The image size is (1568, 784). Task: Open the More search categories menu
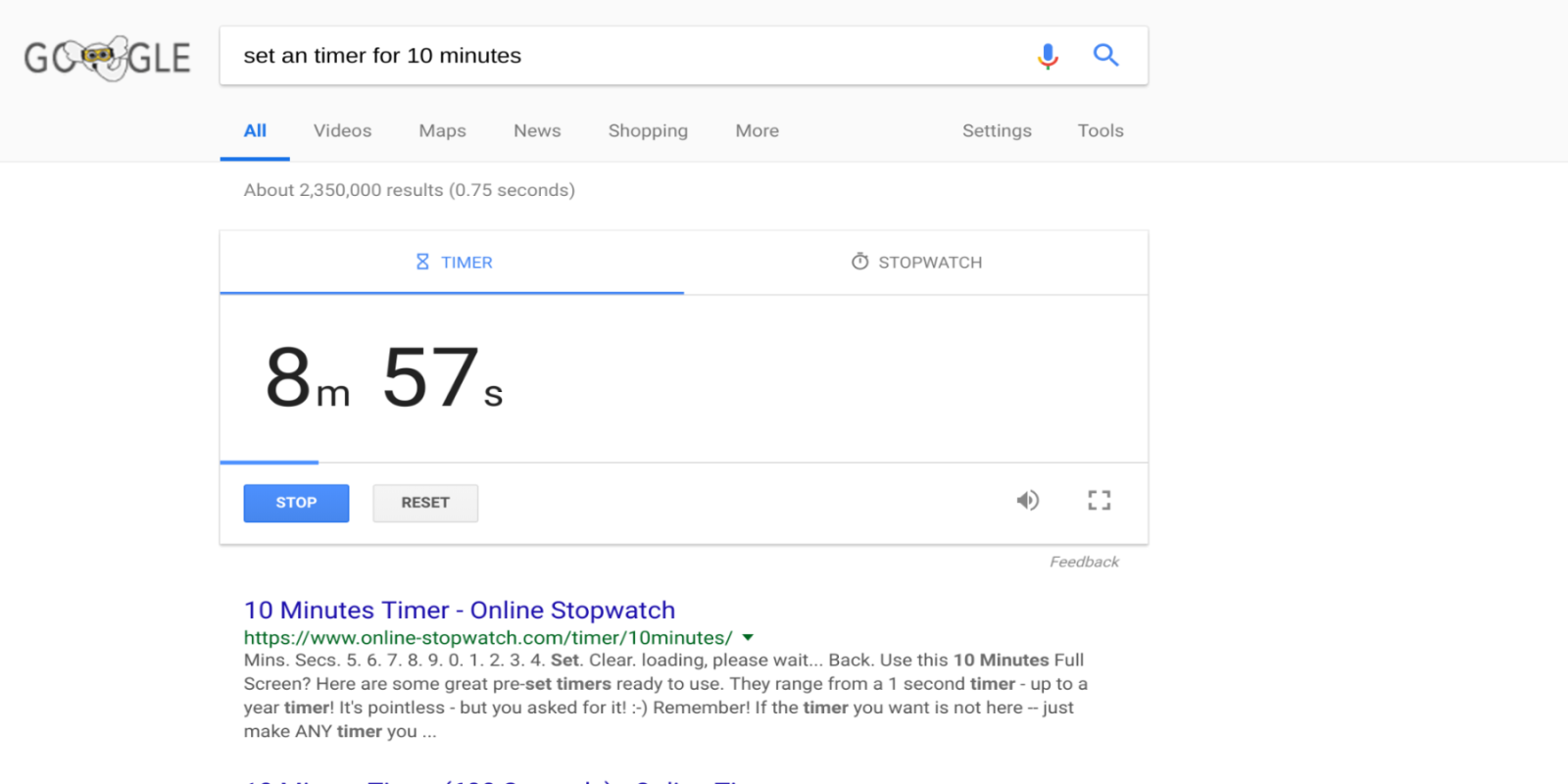[x=757, y=130]
